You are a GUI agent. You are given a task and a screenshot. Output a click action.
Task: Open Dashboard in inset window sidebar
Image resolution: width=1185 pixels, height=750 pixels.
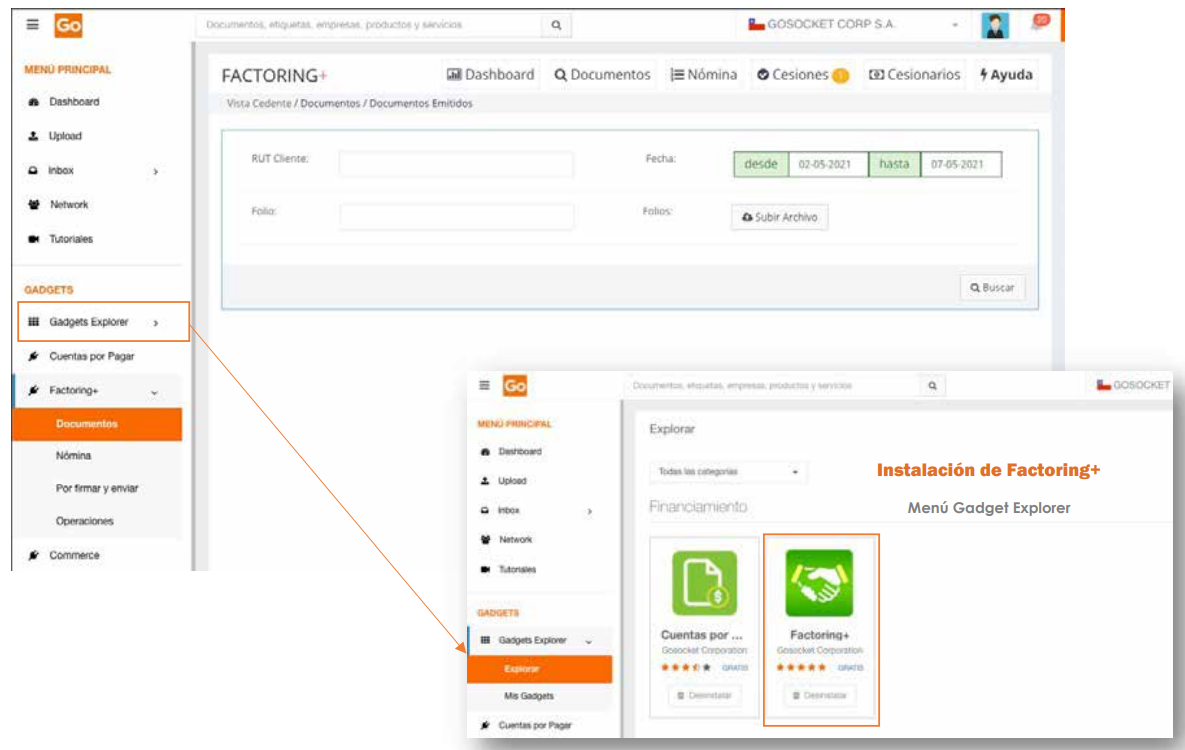520,451
